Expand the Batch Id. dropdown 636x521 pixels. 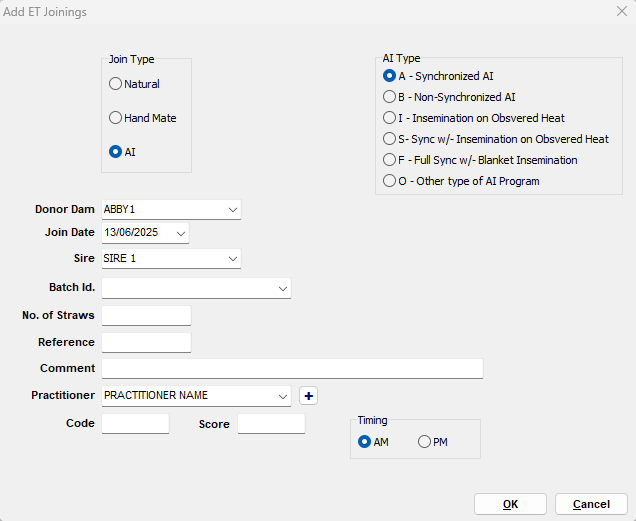click(x=283, y=288)
